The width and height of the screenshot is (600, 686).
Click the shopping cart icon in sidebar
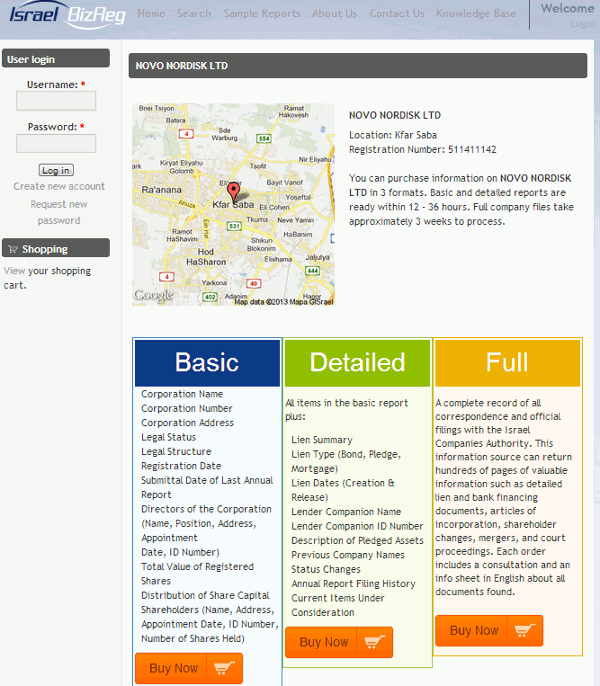click(13, 249)
